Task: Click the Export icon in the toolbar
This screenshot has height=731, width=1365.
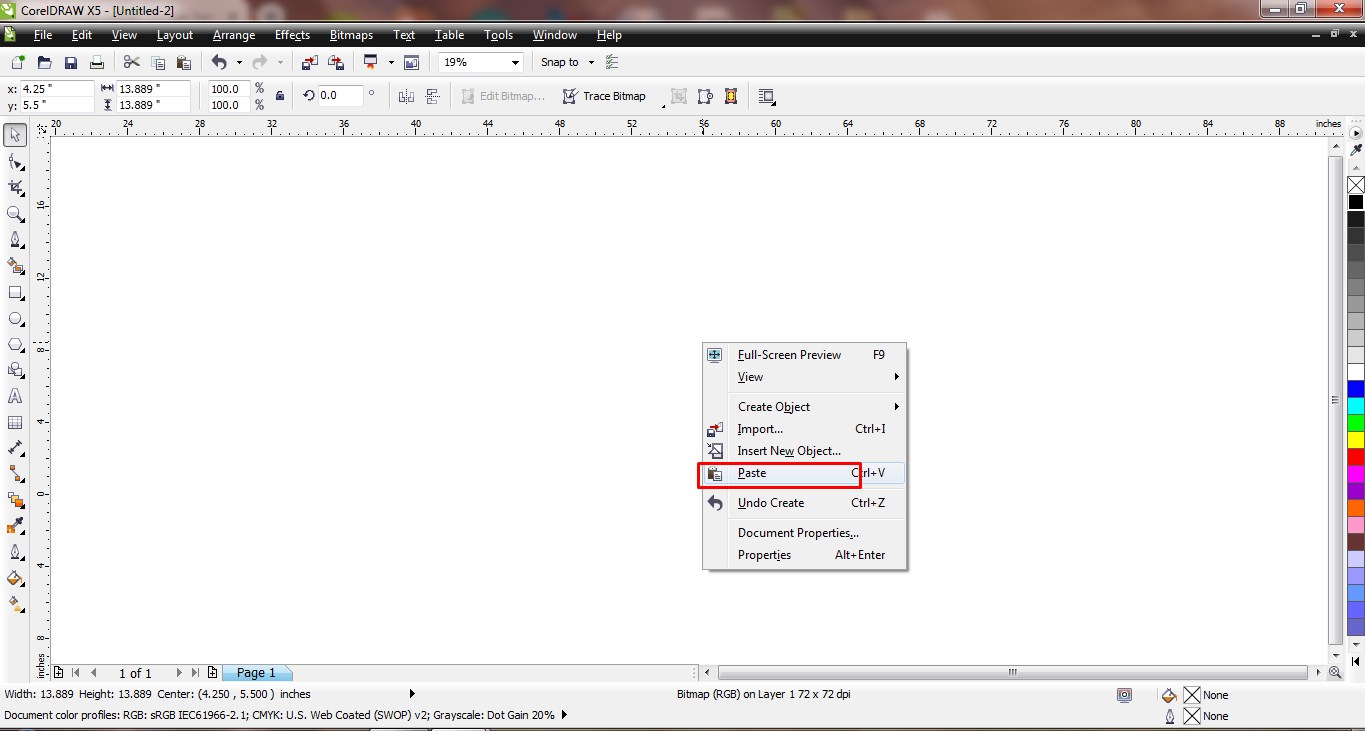Action: click(336, 62)
